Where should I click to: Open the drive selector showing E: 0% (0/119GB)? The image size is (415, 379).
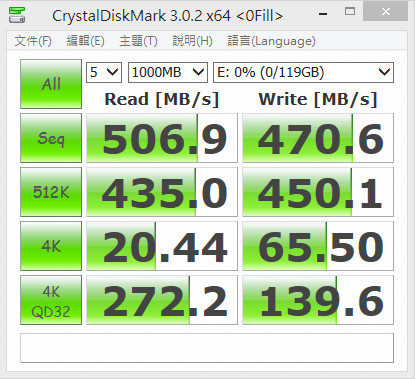click(303, 72)
